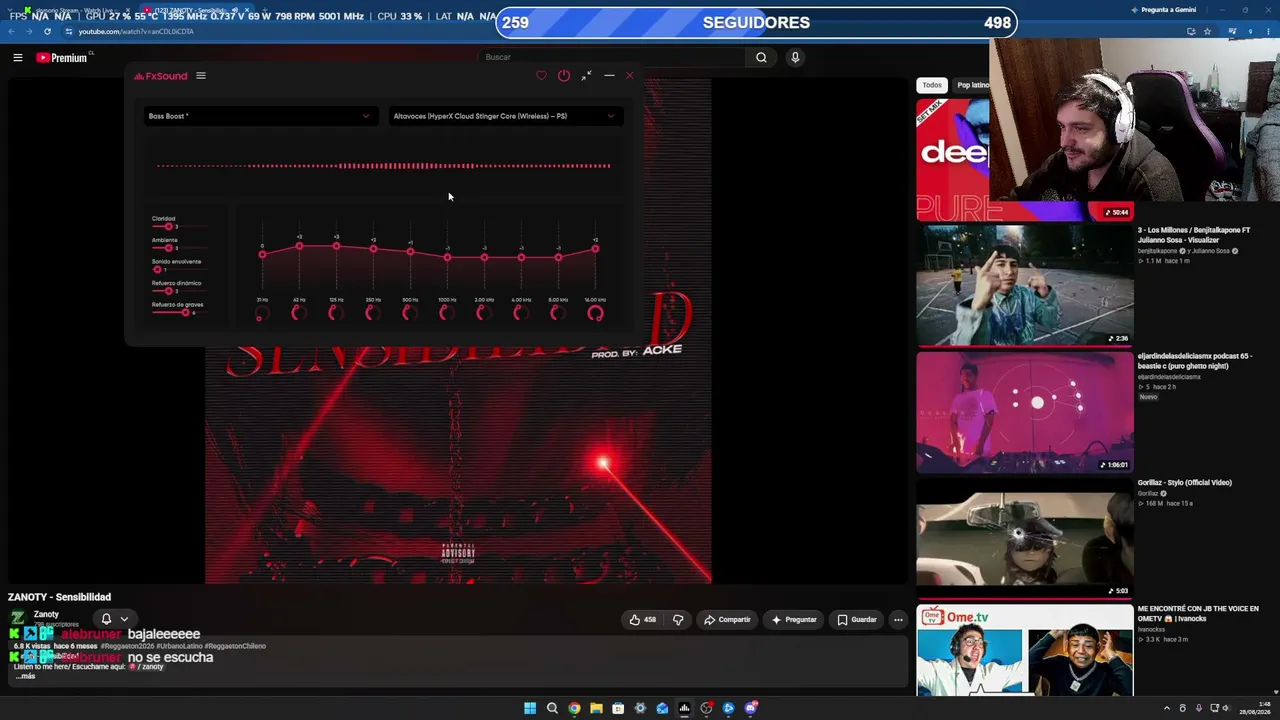
Task: Click the "...más" description expander
Action: point(25,676)
